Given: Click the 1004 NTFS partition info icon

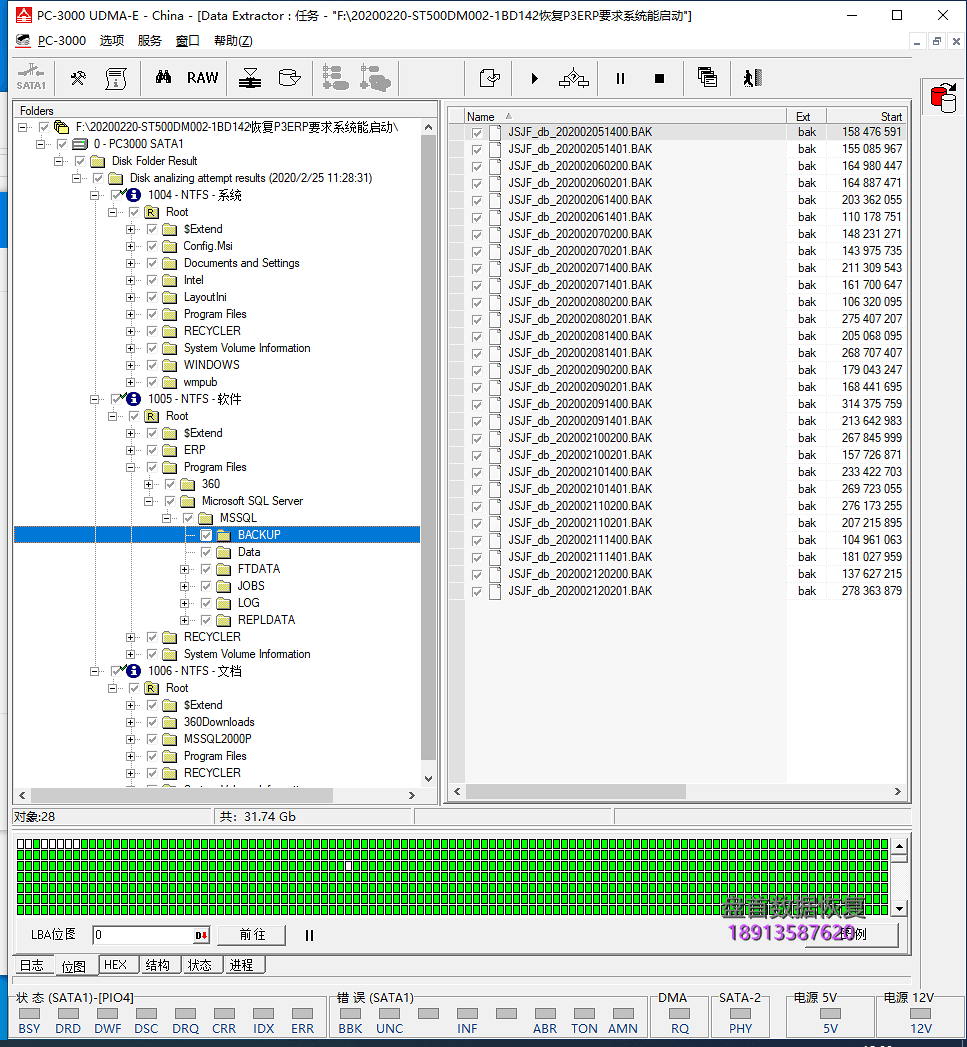Looking at the screenshot, I should pos(134,195).
